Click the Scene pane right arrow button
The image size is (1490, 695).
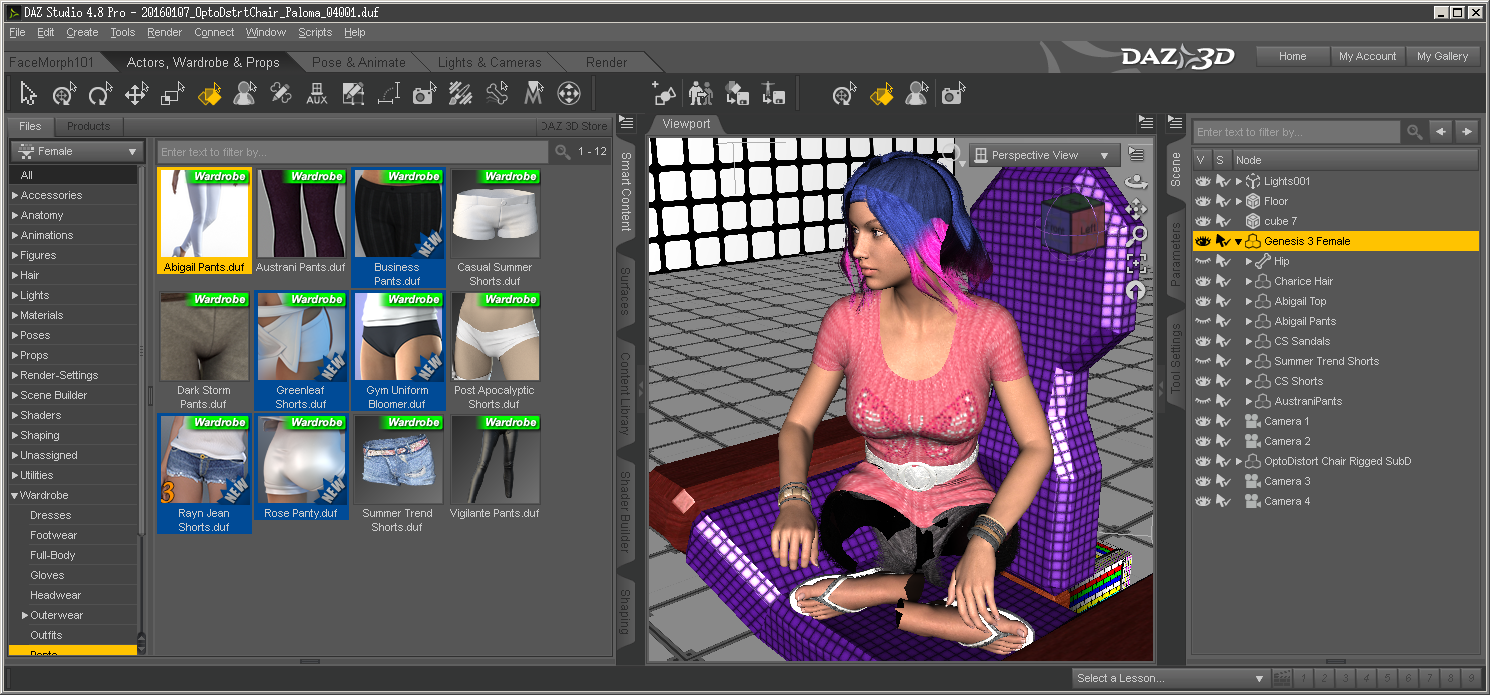coord(1466,132)
